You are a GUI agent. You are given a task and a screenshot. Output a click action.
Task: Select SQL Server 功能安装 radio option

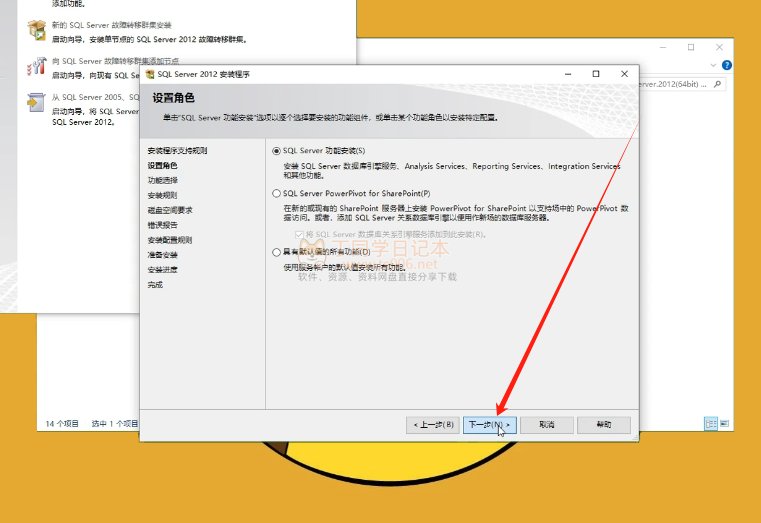point(277,151)
